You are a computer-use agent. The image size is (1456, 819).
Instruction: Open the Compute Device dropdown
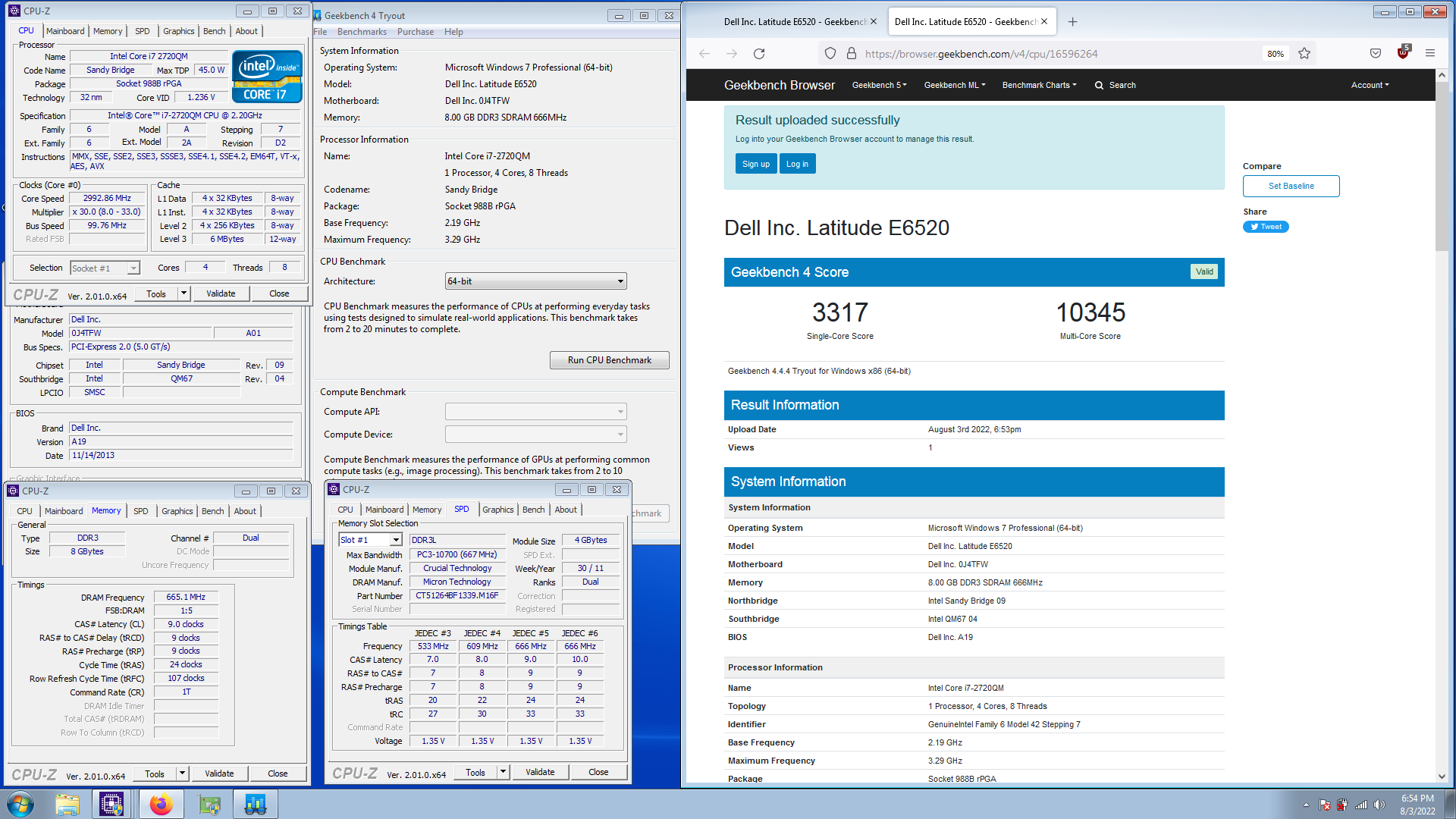[x=535, y=435]
